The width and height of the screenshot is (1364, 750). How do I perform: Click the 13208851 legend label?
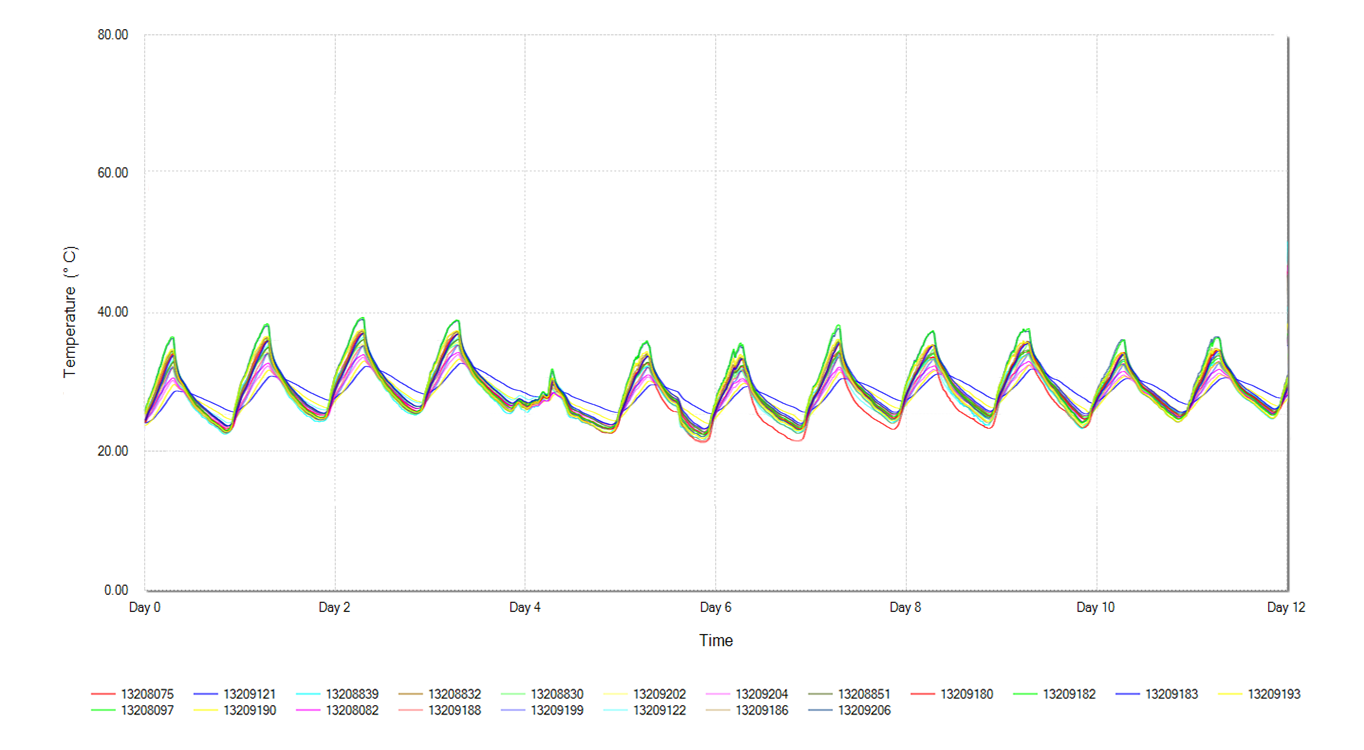pos(864,694)
